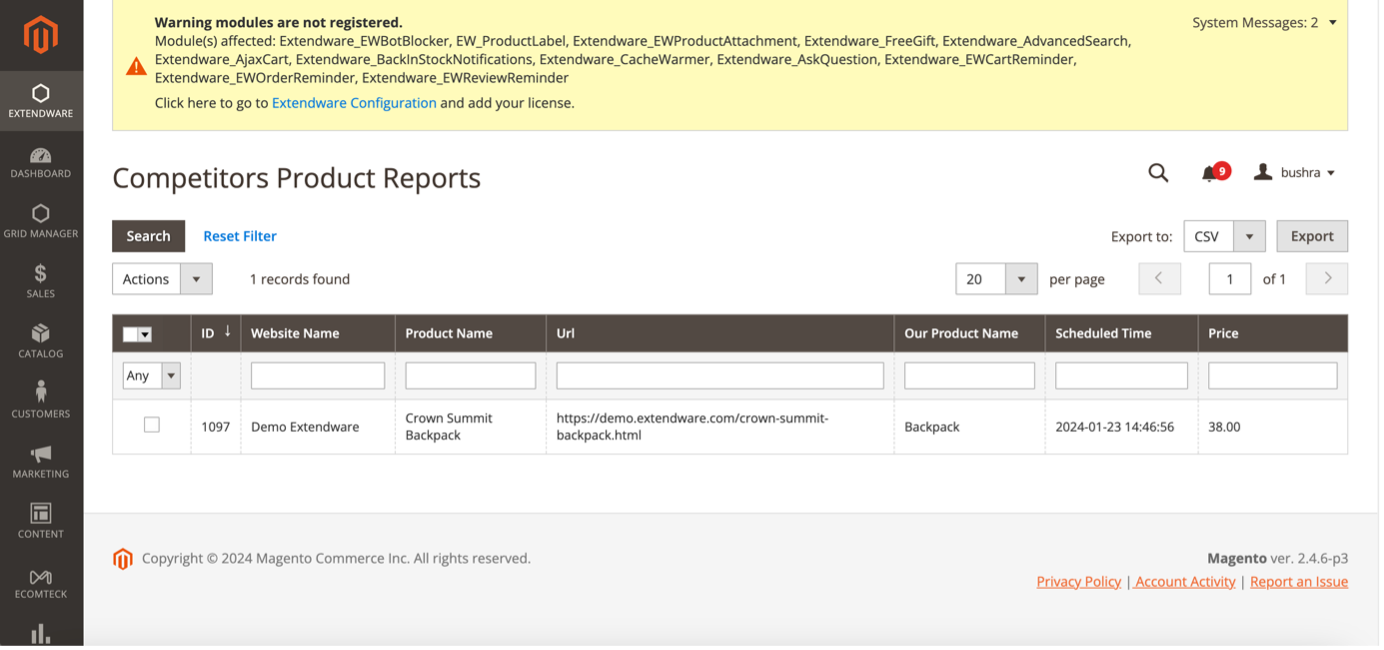
Task: Sort by the Scheduled Time column header
Action: (1122, 333)
